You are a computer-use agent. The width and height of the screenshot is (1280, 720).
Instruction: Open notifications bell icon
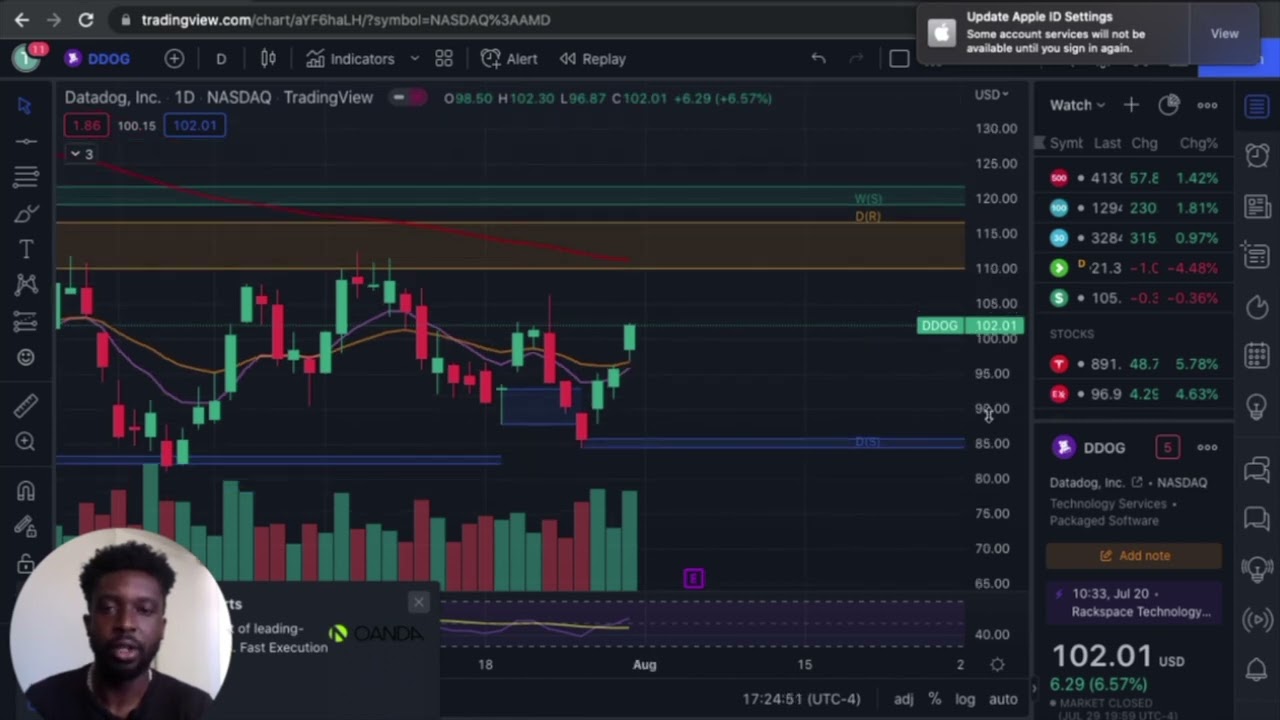click(x=1257, y=668)
